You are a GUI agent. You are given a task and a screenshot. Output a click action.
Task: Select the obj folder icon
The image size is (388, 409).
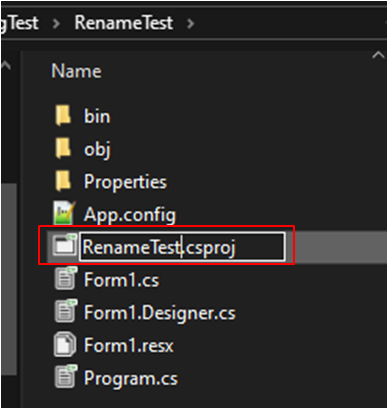63,148
